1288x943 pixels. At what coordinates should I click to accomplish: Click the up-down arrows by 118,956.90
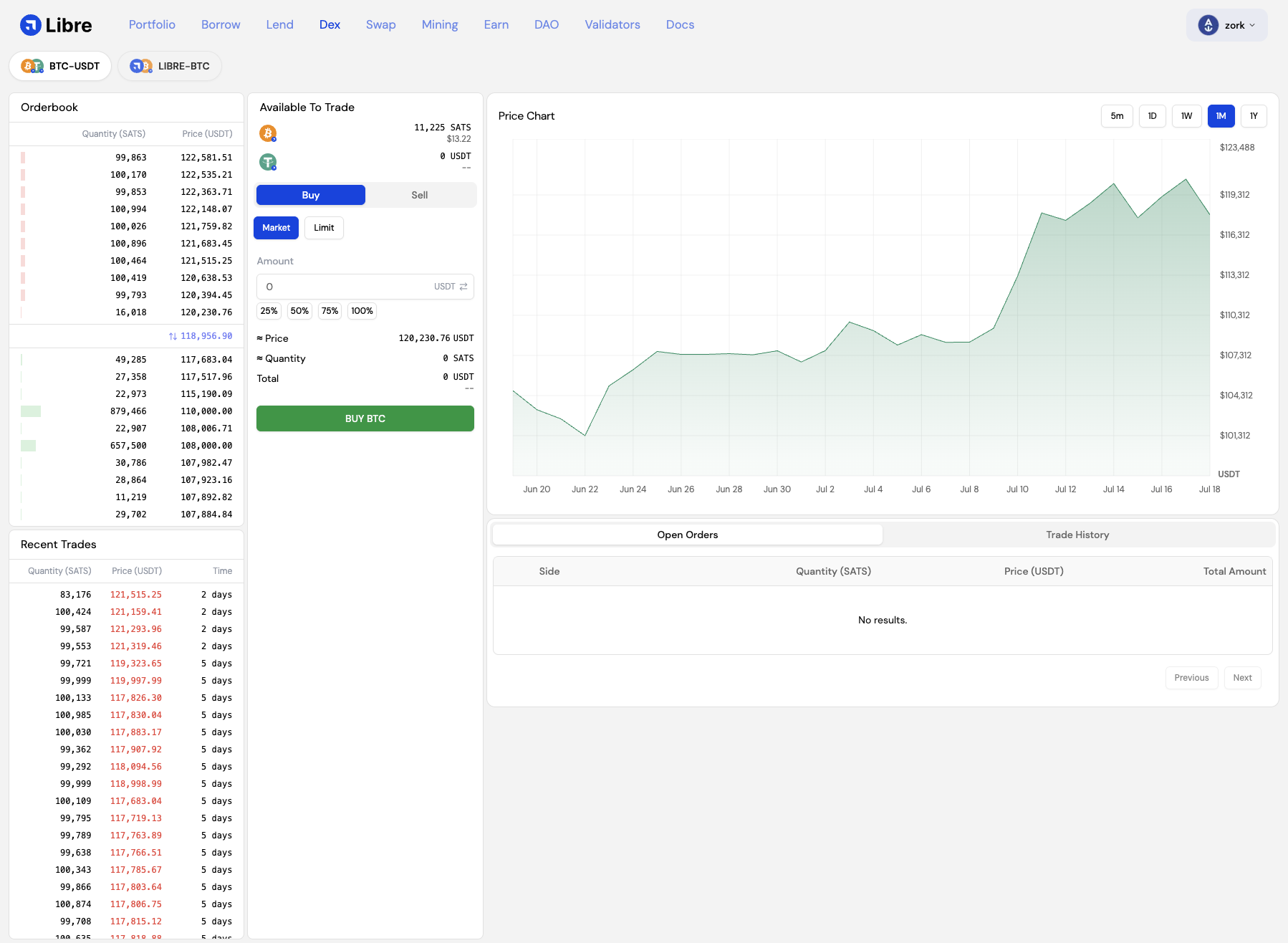pyautogui.click(x=173, y=336)
